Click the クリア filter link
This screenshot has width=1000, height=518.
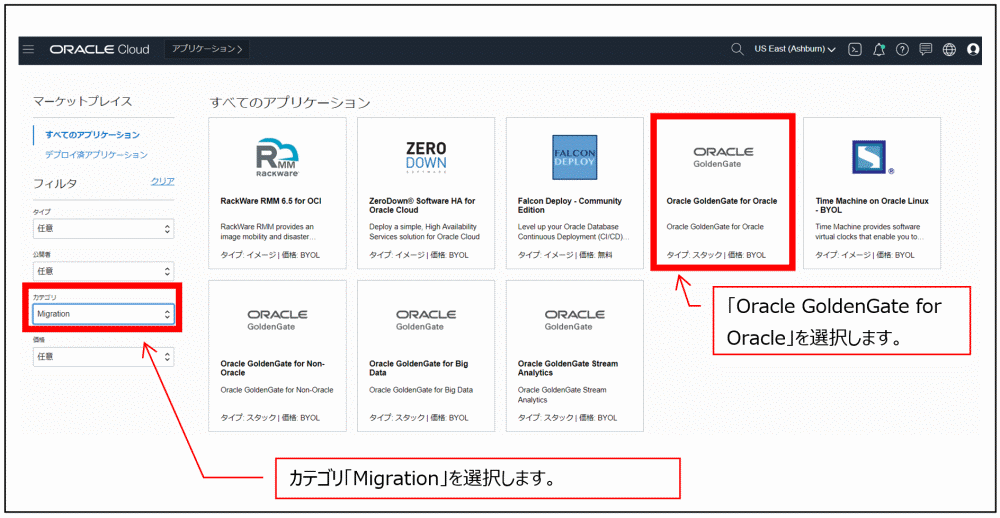163,181
